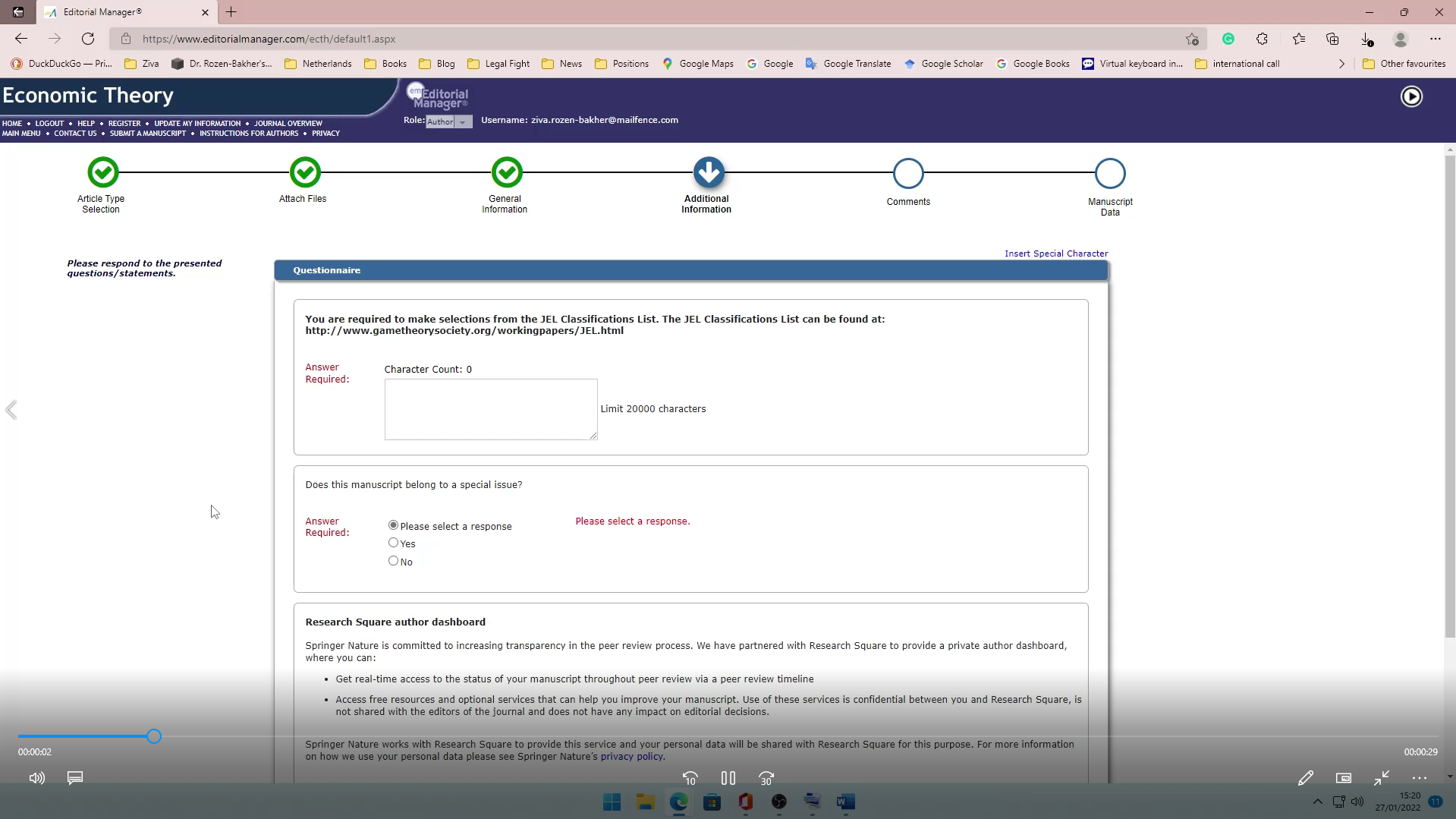
Task: Open the News bookmarks folder
Action: tap(561, 64)
